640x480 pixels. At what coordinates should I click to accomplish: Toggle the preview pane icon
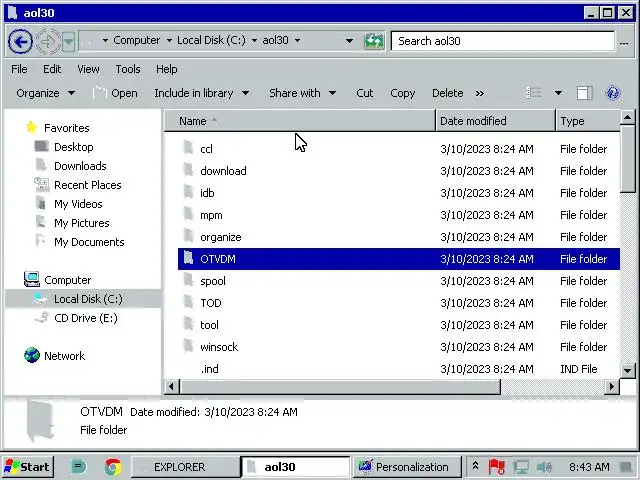tap(584, 93)
